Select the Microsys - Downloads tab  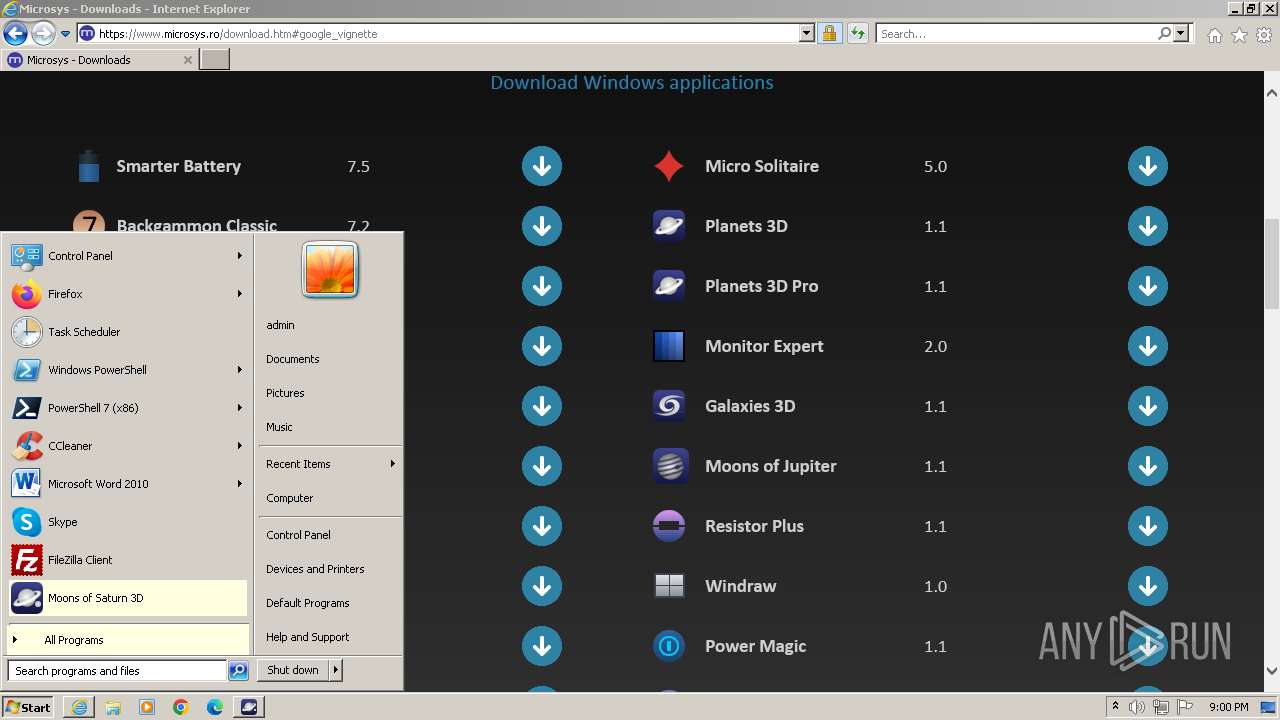tap(99, 60)
